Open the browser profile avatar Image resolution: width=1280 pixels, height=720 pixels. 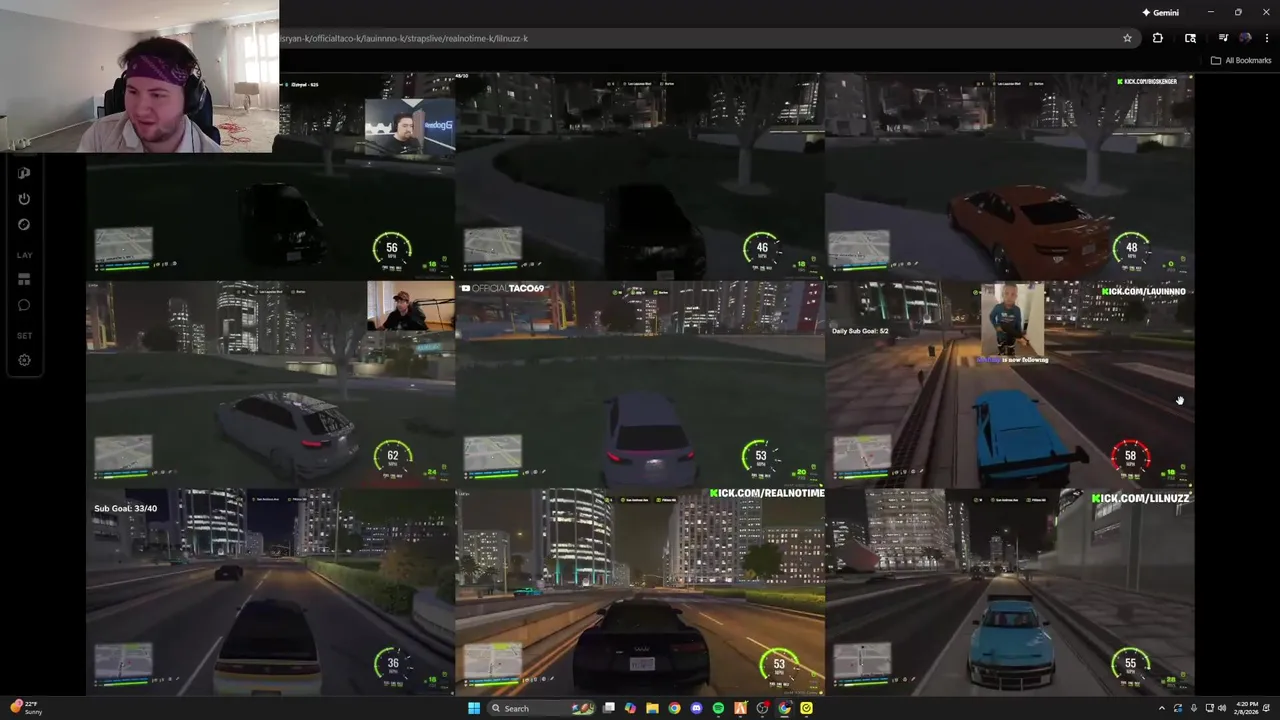tap(1245, 38)
